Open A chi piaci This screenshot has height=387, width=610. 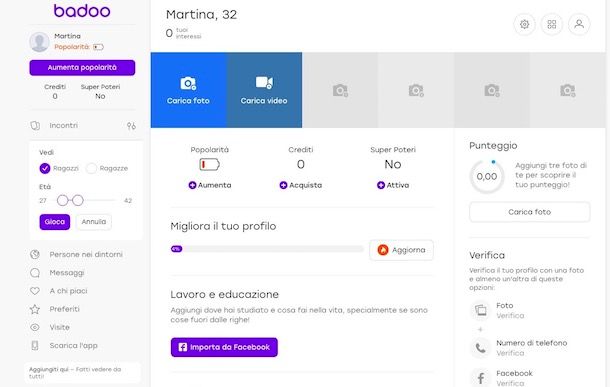(x=68, y=291)
